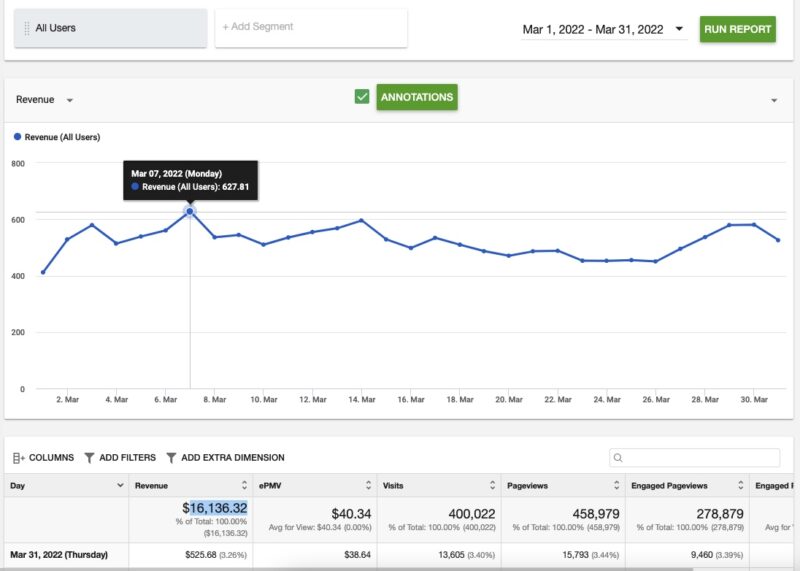Click the Mar 07 data point on chart

click(x=190, y=212)
